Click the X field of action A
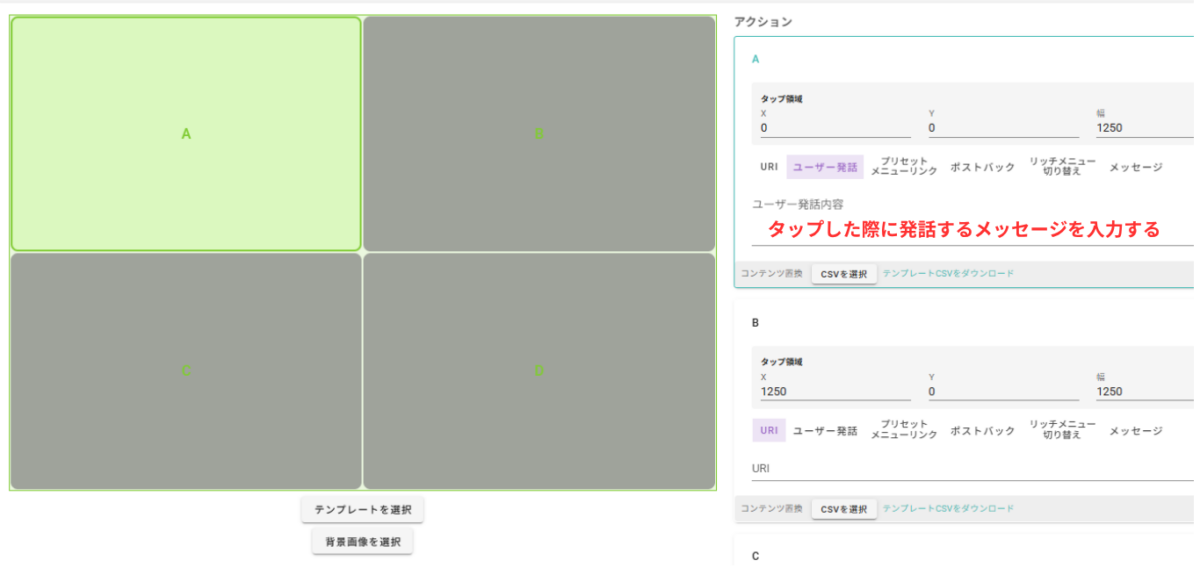The image size is (1200, 575). 835,128
